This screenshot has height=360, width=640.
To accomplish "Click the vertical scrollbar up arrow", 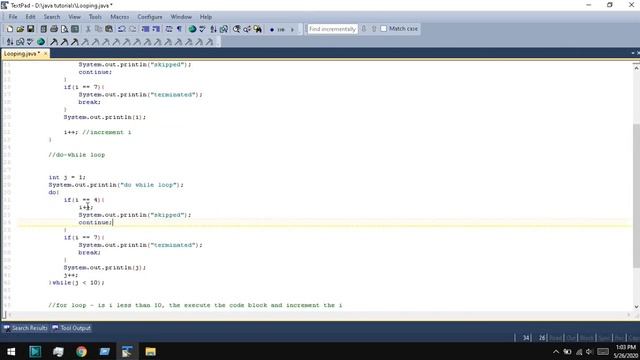I will [636, 68].
